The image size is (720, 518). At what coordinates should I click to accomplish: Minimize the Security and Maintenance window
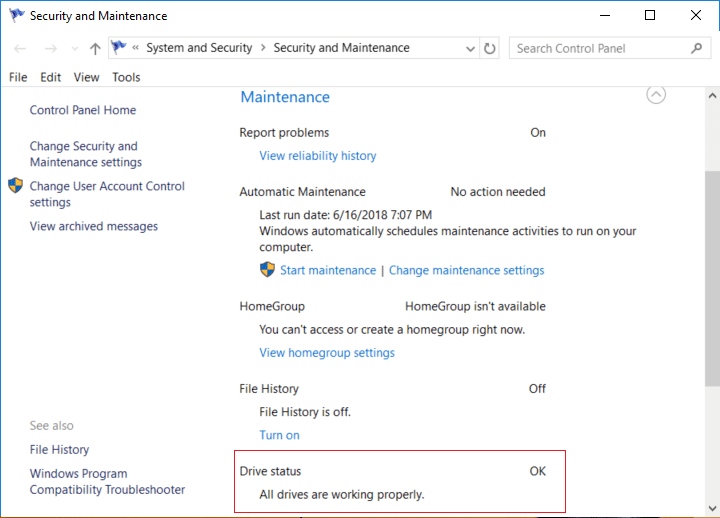(x=605, y=16)
